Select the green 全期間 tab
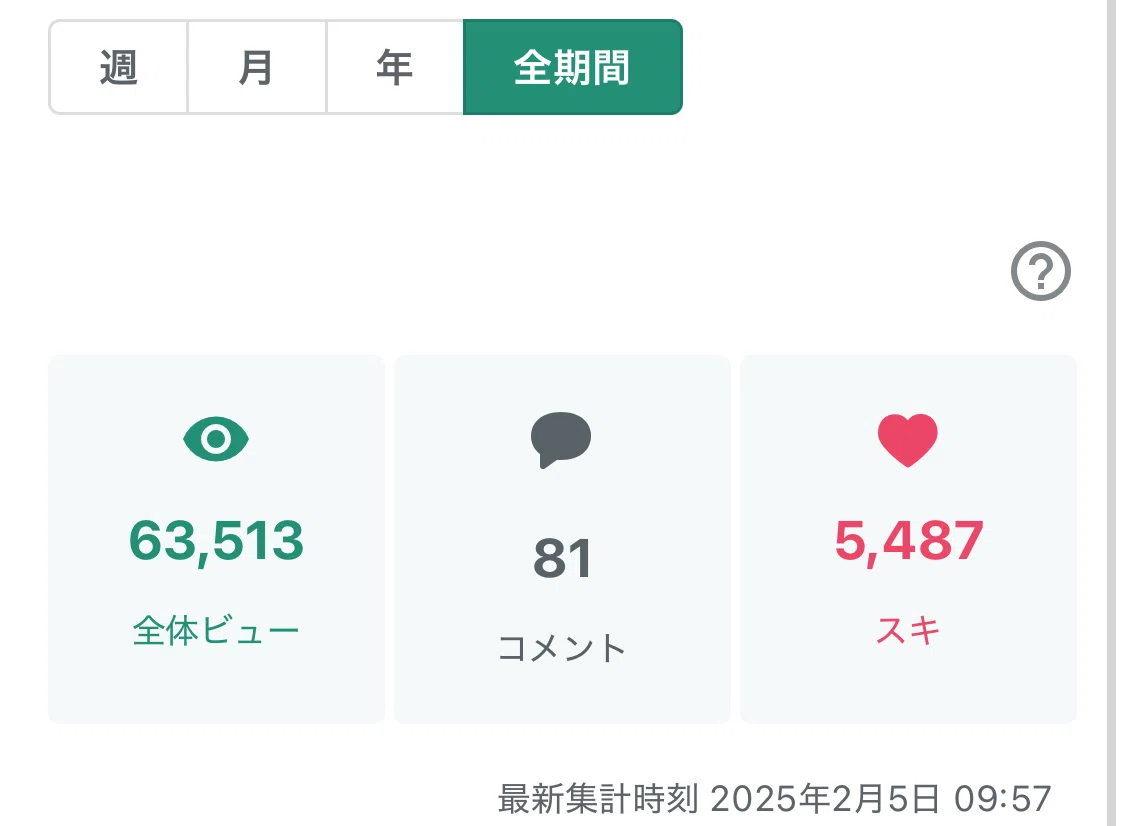This screenshot has width=1125, height=826. (x=573, y=67)
